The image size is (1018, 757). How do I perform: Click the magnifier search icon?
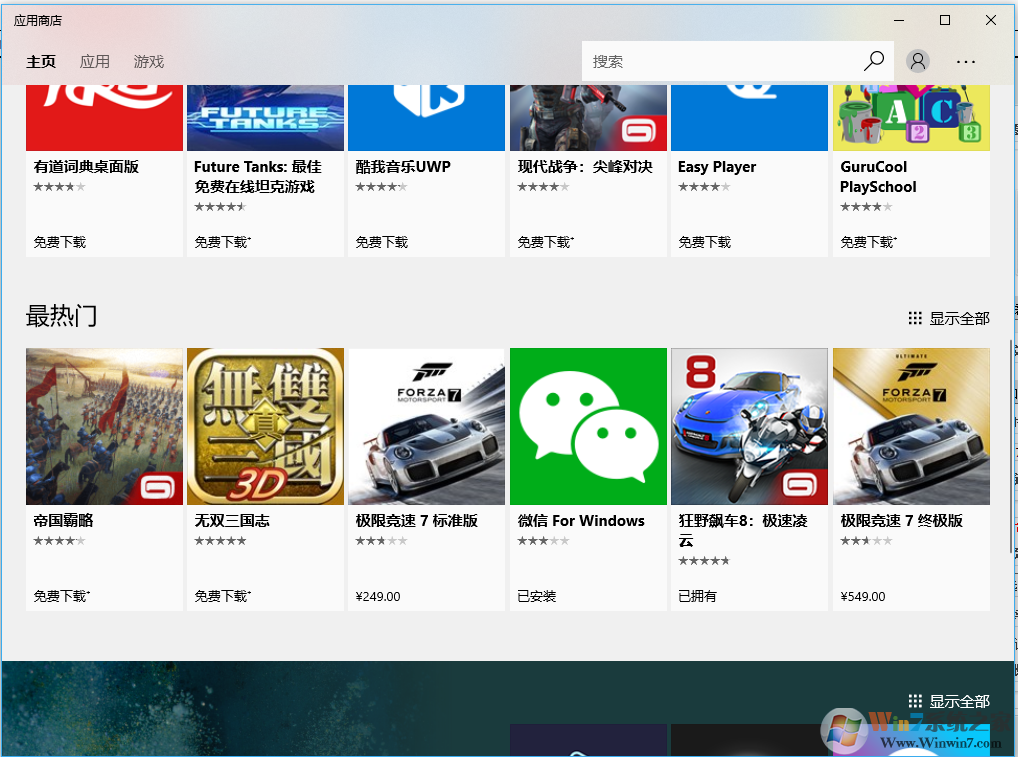[x=874, y=61]
